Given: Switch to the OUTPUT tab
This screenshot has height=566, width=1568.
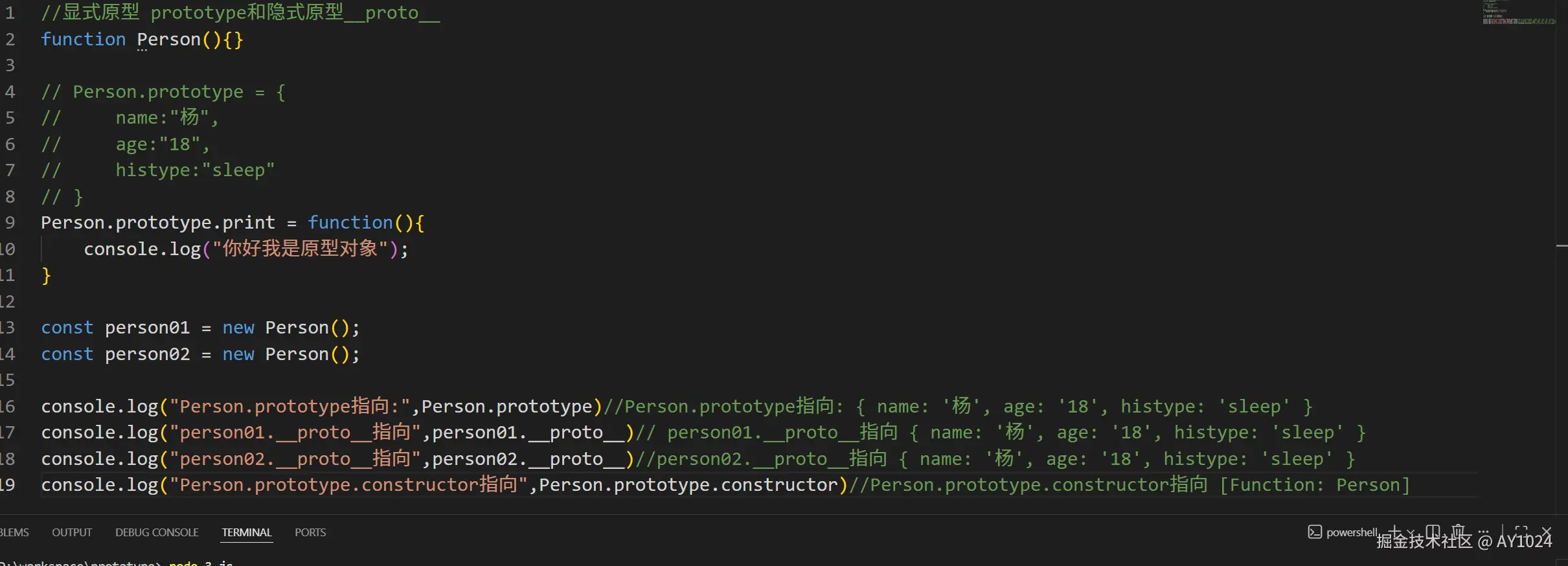Looking at the screenshot, I should tap(72, 532).
